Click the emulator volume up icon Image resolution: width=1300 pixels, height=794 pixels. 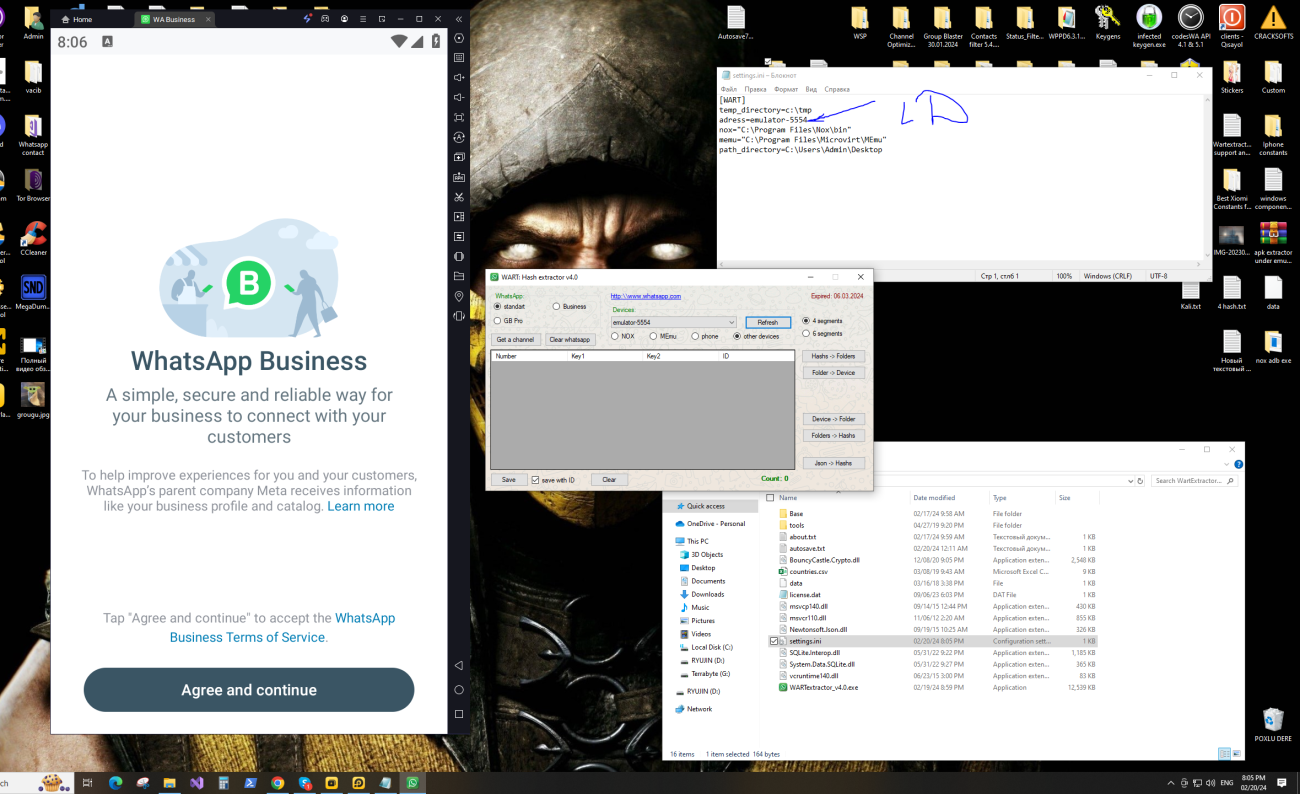click(x=459, y=78)
